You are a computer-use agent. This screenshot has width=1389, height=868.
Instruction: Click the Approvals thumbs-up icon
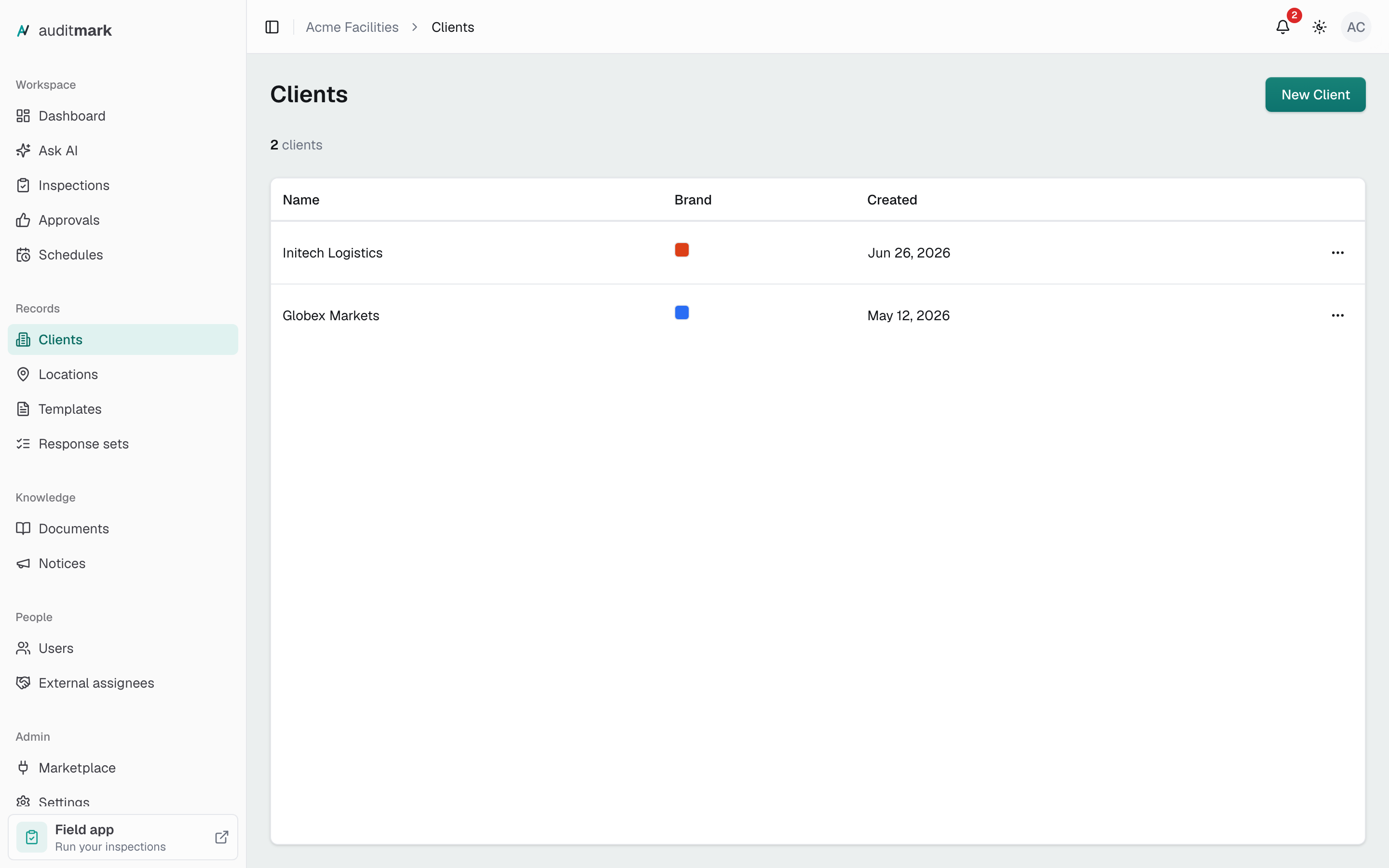[23, 220]
